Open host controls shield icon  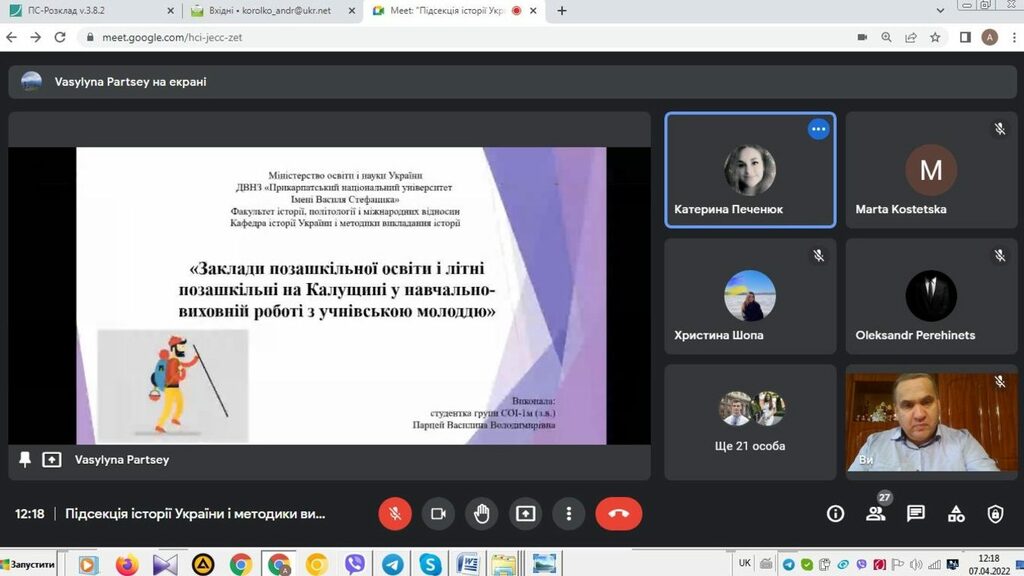995,514
